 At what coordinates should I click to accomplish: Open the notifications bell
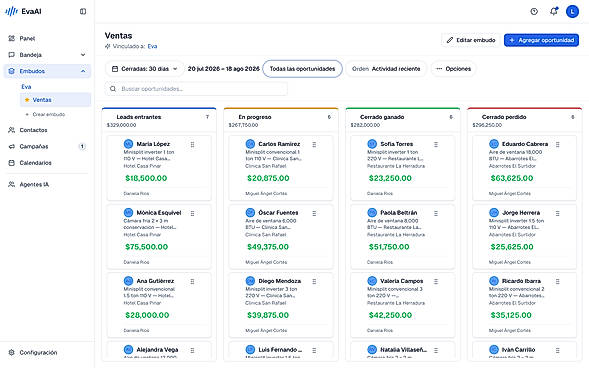point(553,11)
